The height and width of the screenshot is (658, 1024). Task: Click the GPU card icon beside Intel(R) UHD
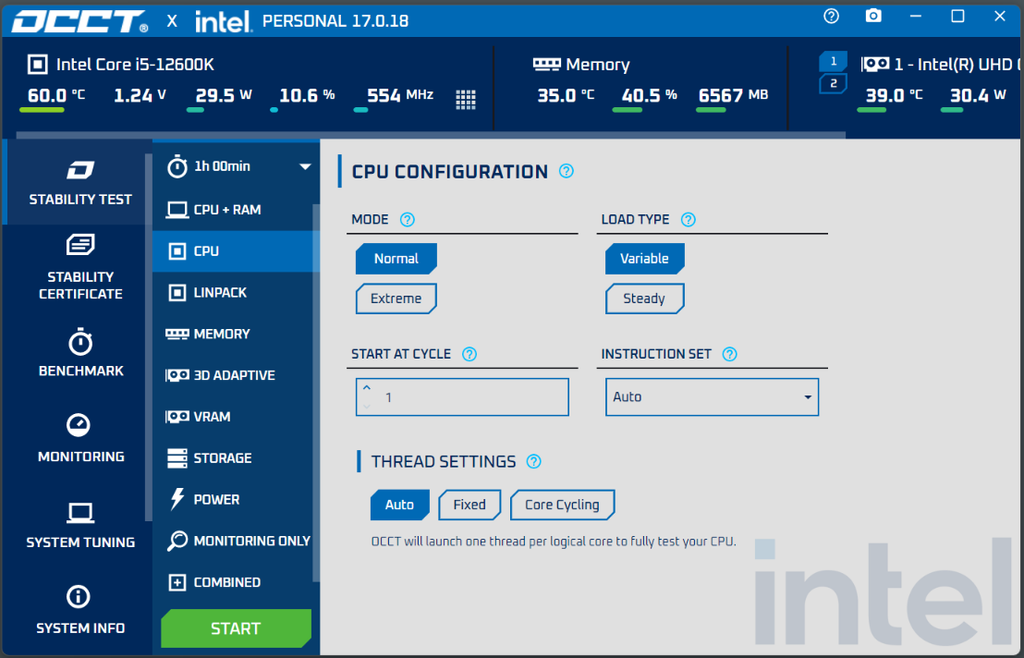click(875, 64)
